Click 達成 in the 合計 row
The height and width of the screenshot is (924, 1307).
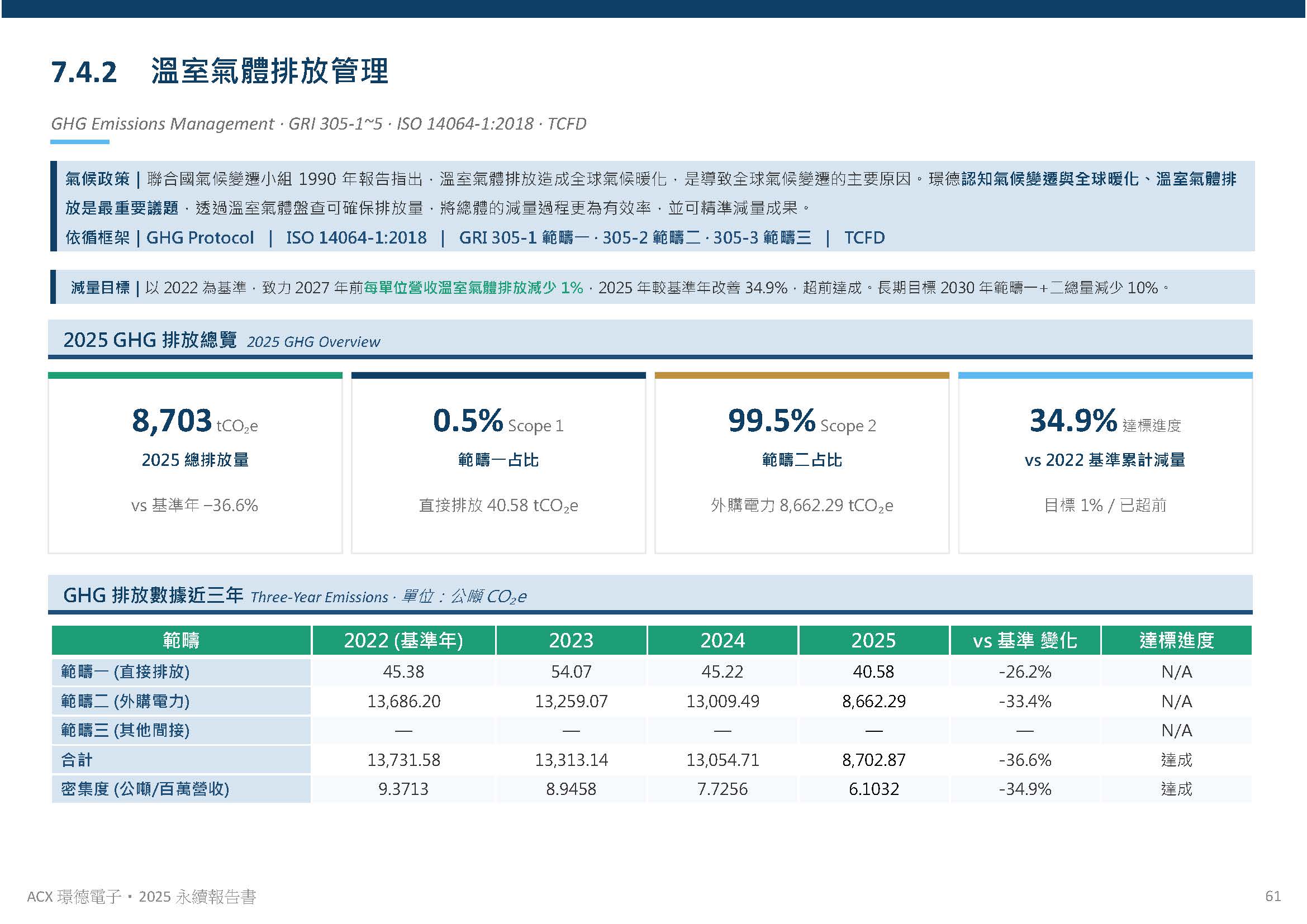[x=1177, y=760]
